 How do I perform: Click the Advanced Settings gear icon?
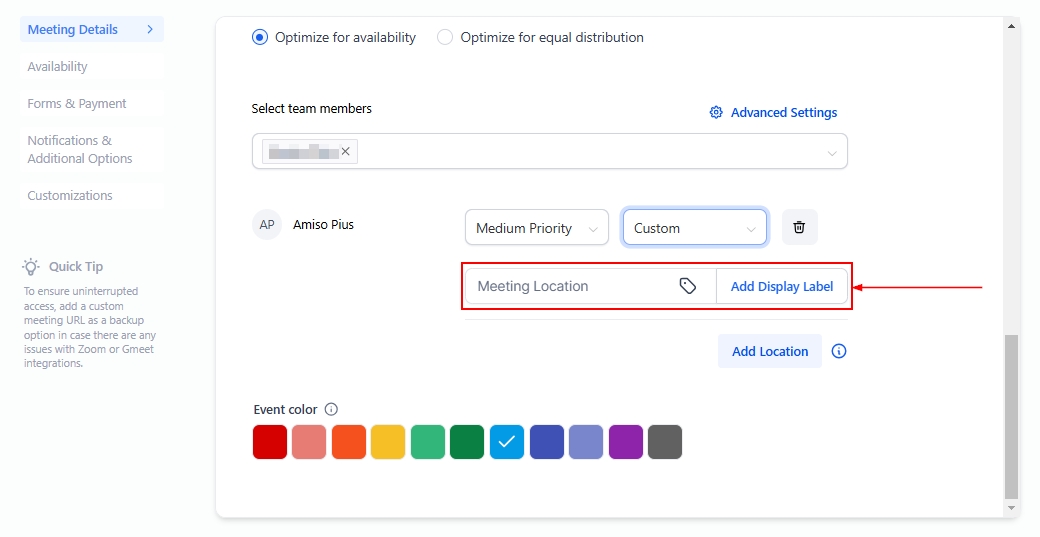click(x=716, y=113)
